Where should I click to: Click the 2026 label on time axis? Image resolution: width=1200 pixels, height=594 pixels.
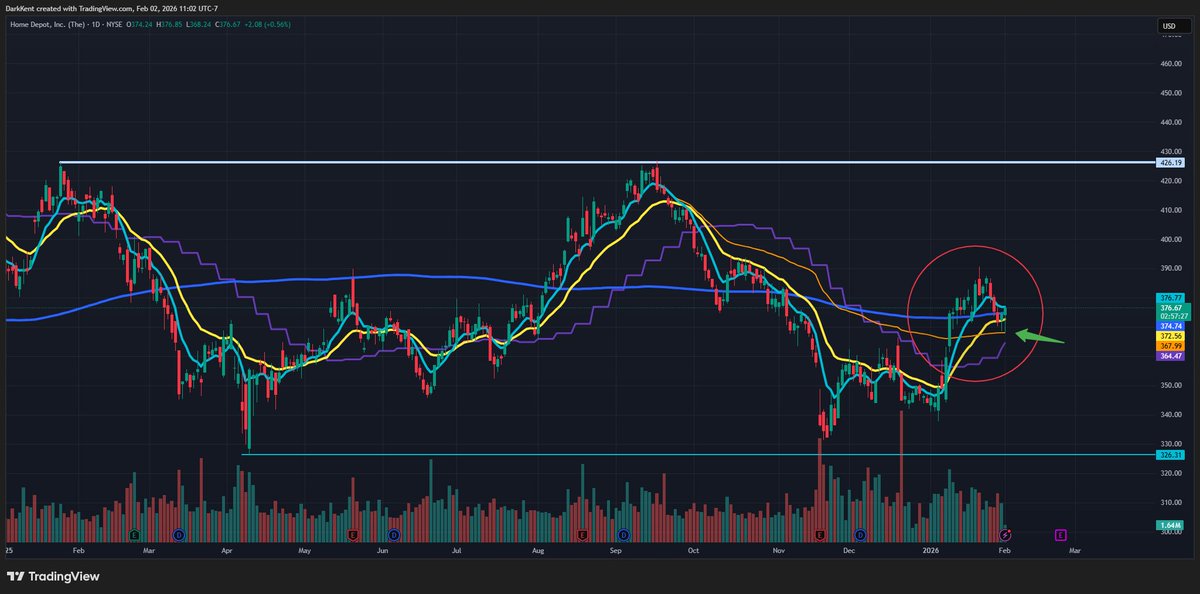pos(931,550)
